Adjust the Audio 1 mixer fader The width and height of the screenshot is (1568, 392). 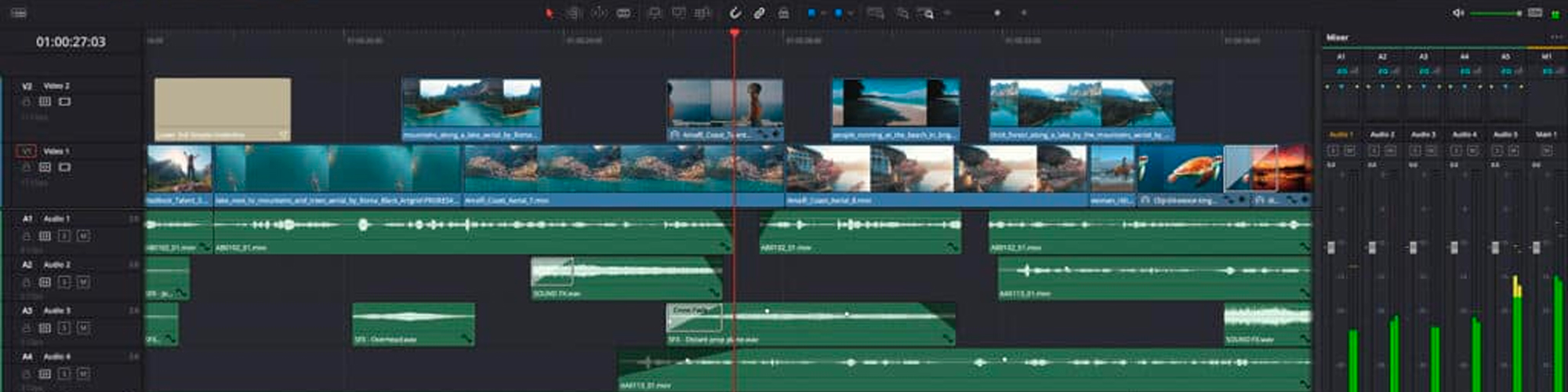point(1330,248)
